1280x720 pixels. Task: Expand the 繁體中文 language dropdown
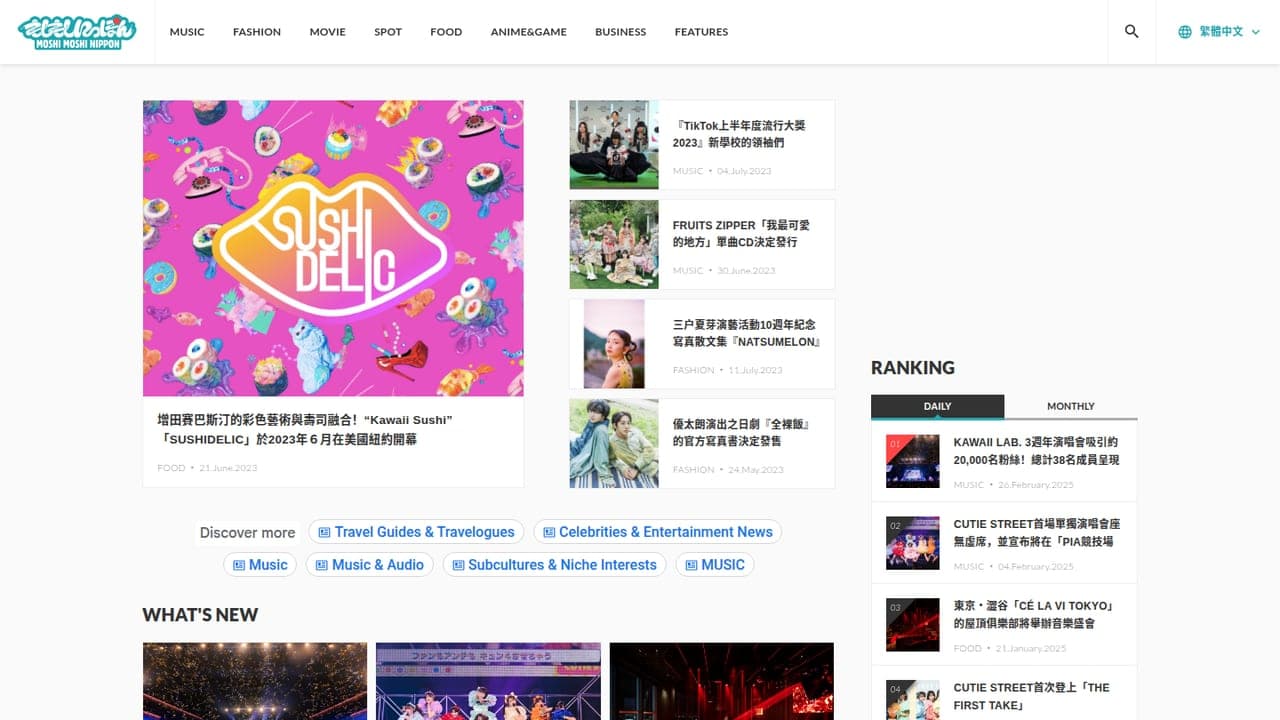click(x=1219, y=32)
